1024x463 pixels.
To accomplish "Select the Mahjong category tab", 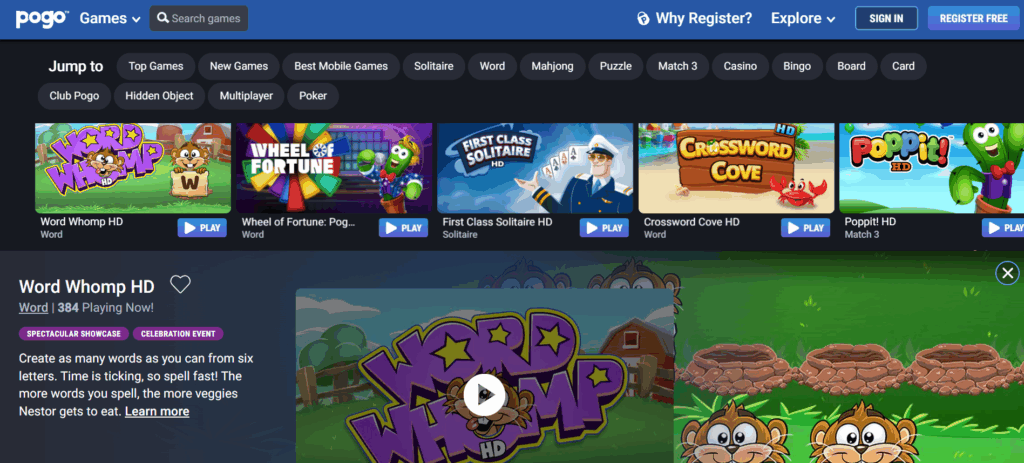I will (553, 66).
